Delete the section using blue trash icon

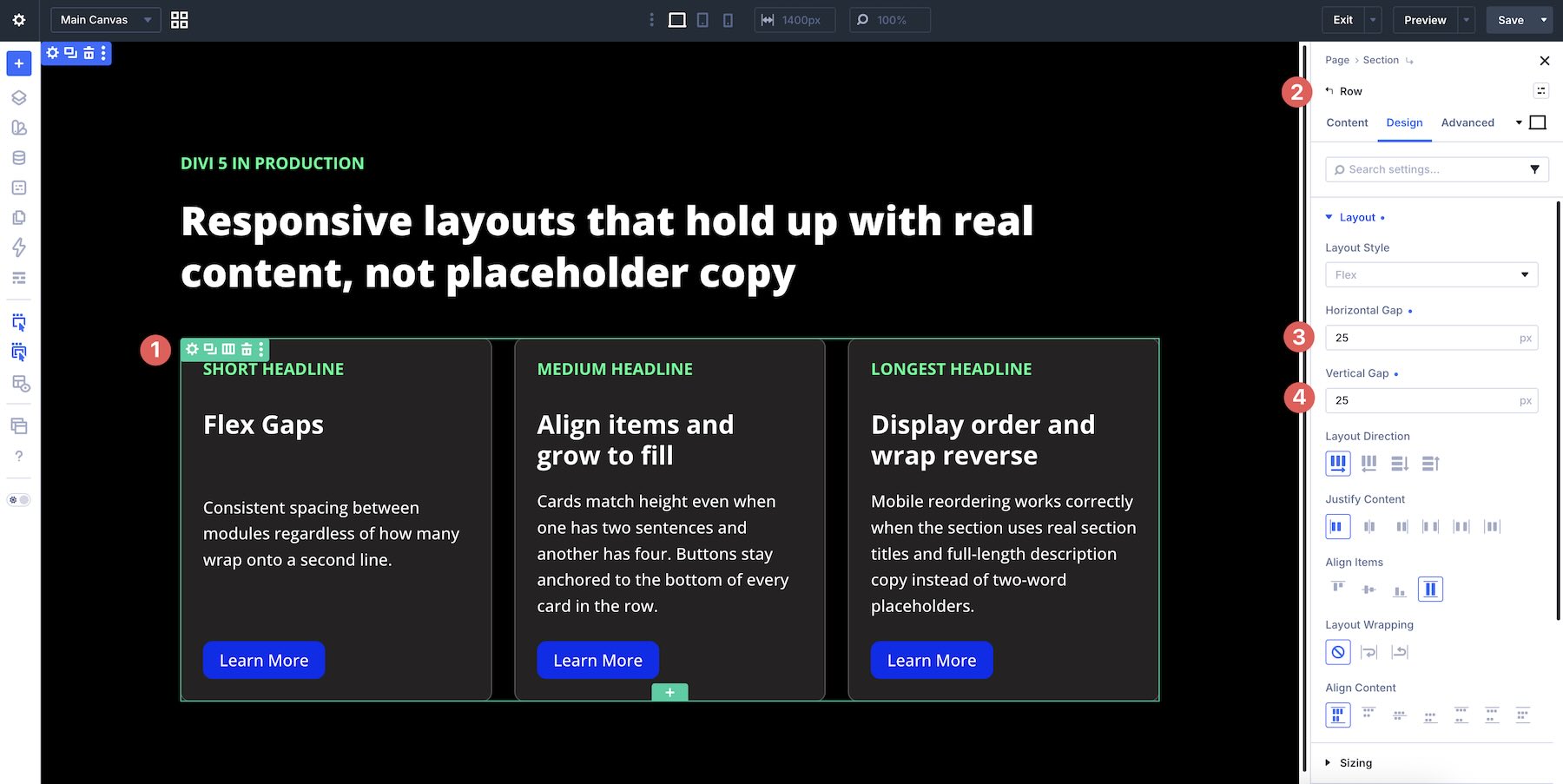(x=89, y=53)
